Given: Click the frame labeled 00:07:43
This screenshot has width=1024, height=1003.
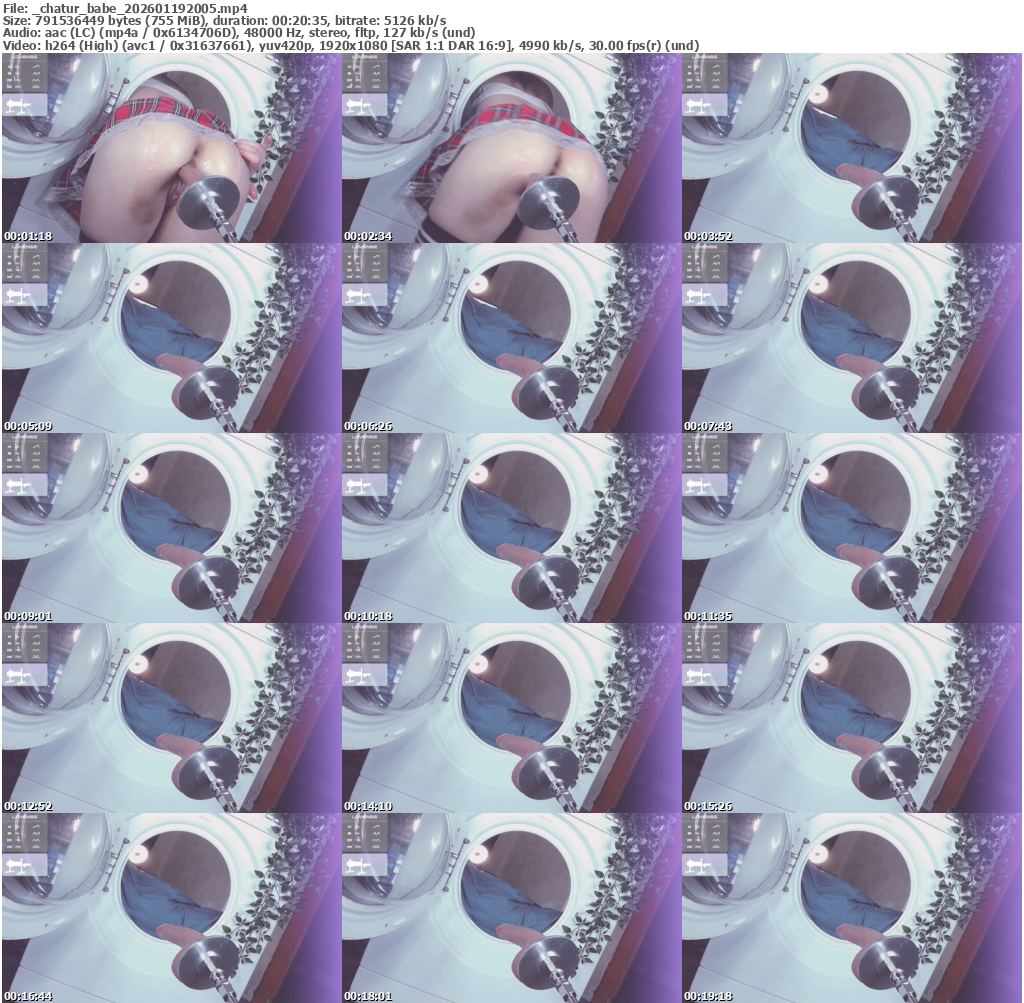Looking at the screenshot, I should (851, 338).
